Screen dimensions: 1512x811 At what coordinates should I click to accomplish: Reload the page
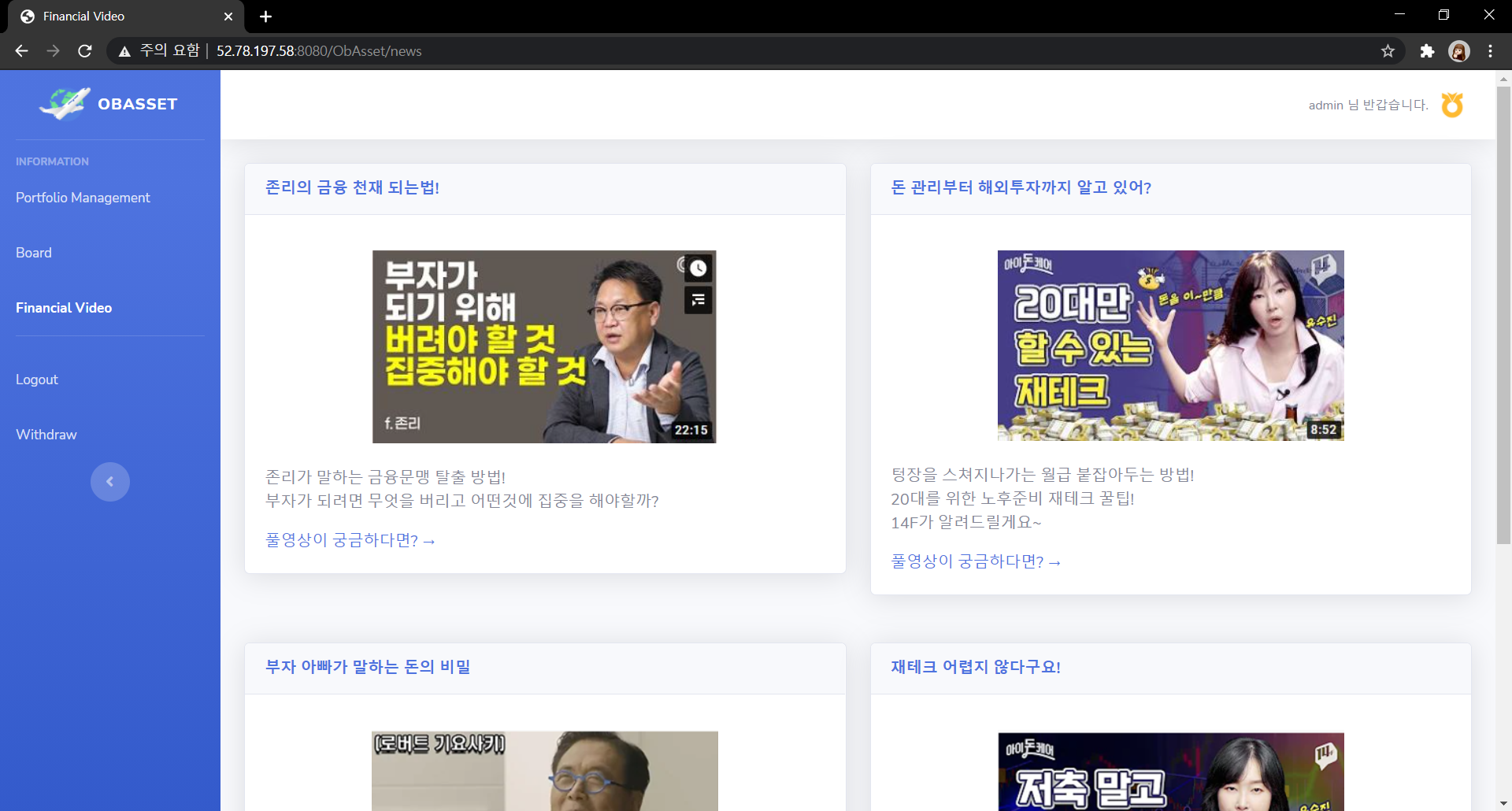coord(84,50)
